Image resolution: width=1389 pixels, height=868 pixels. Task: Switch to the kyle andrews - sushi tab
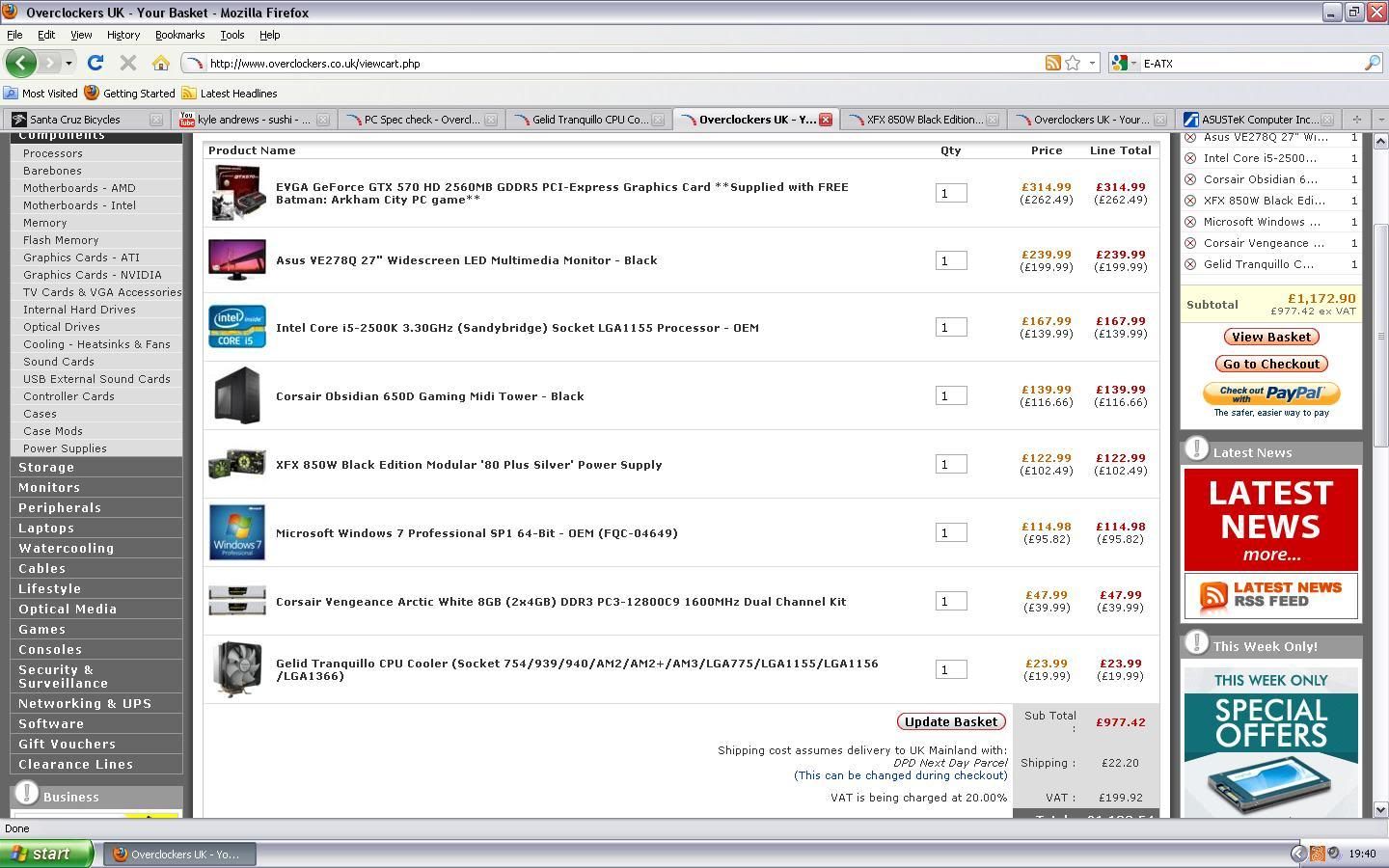click(254, 120)
